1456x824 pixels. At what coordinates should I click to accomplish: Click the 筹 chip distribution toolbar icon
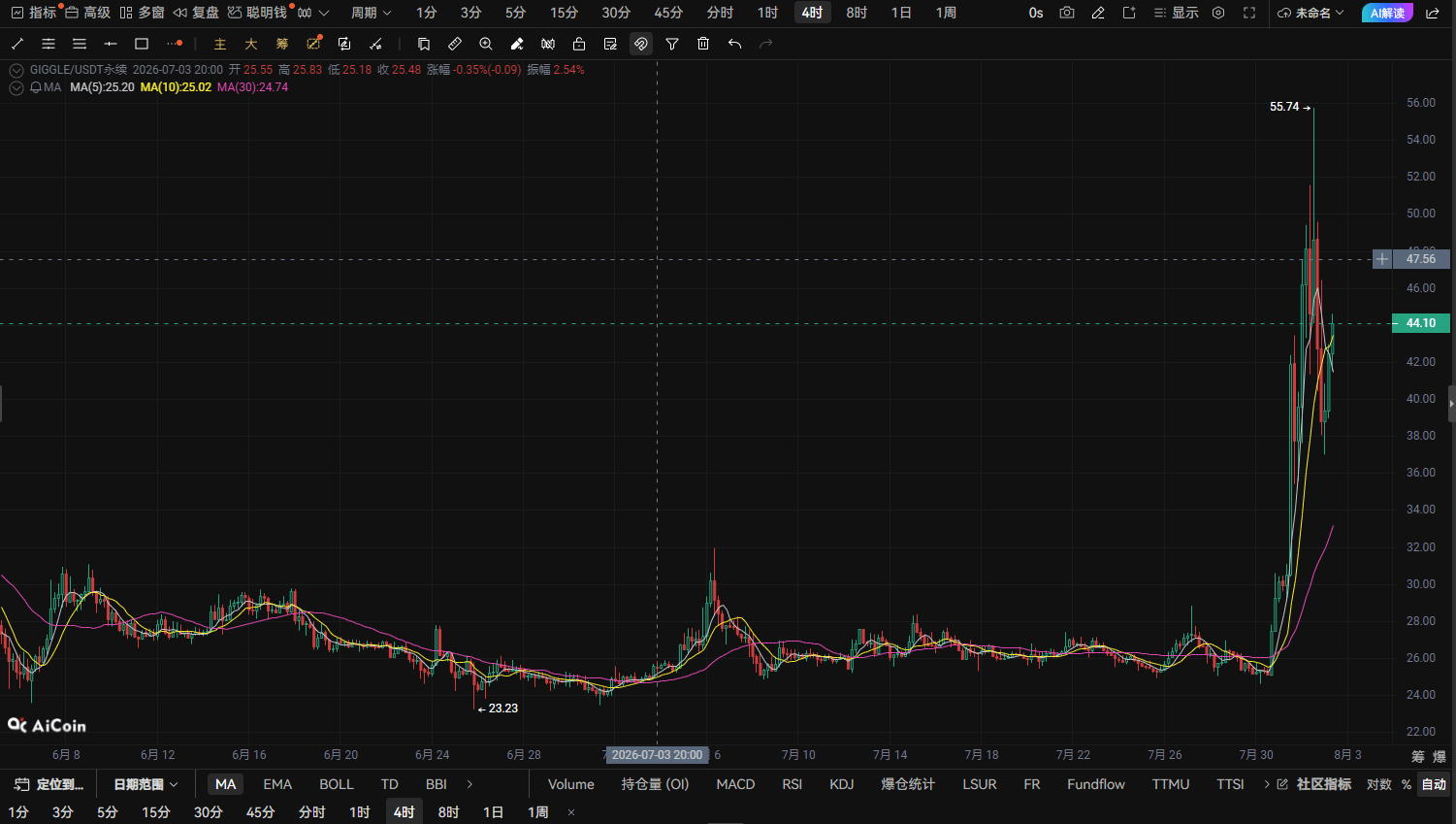[282, 44]
